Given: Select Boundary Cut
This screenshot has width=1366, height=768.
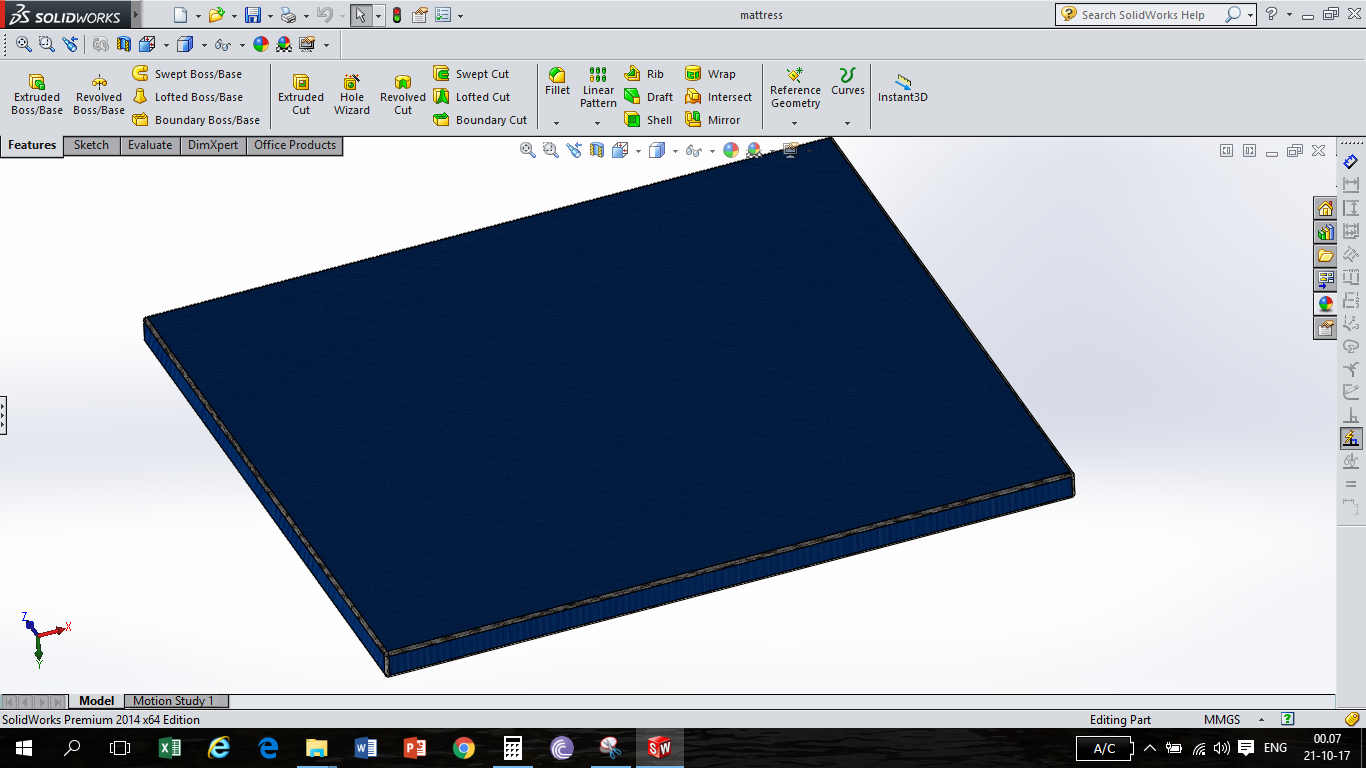Looking at the screenshot, I should pos(480,120).
